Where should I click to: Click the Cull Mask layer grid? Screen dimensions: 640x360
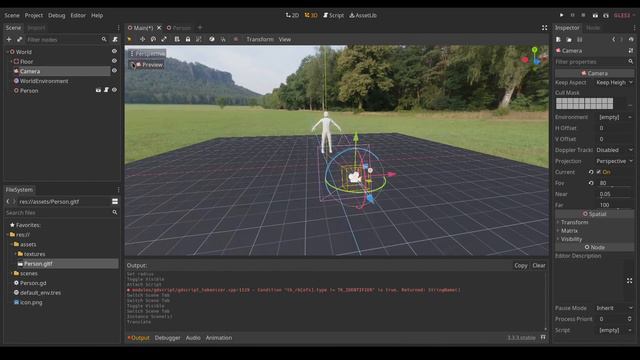coord(584,103)
